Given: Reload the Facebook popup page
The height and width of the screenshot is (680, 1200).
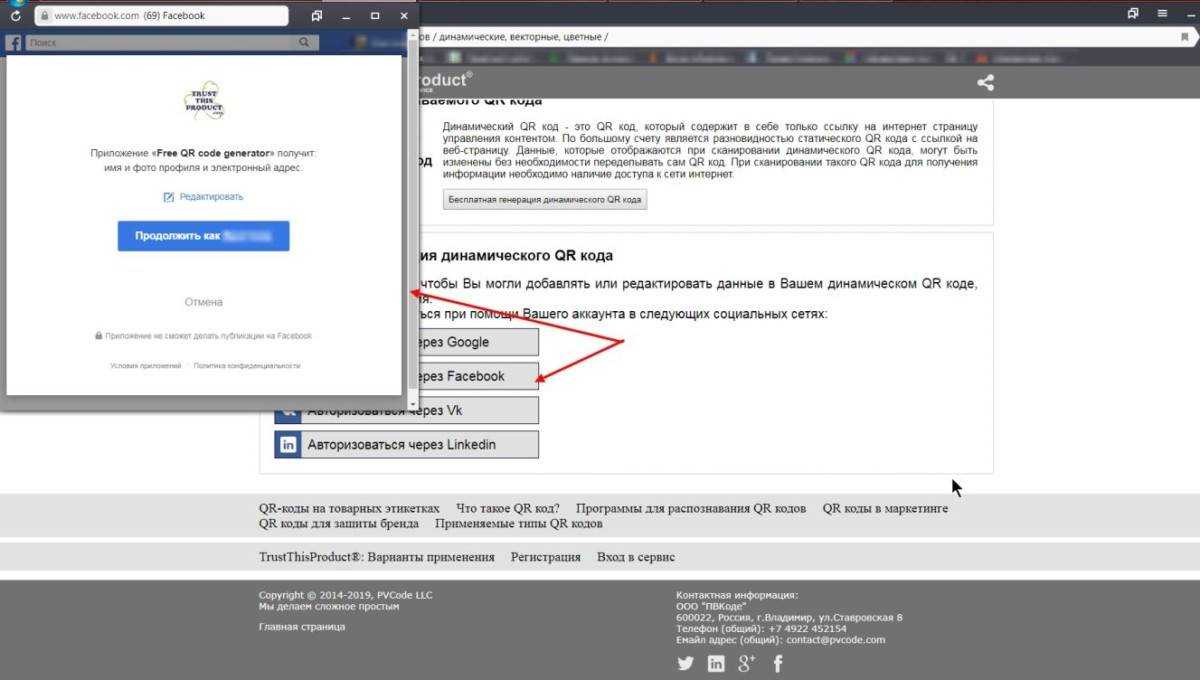Looking at the screenshot, I should click(16, 16).
